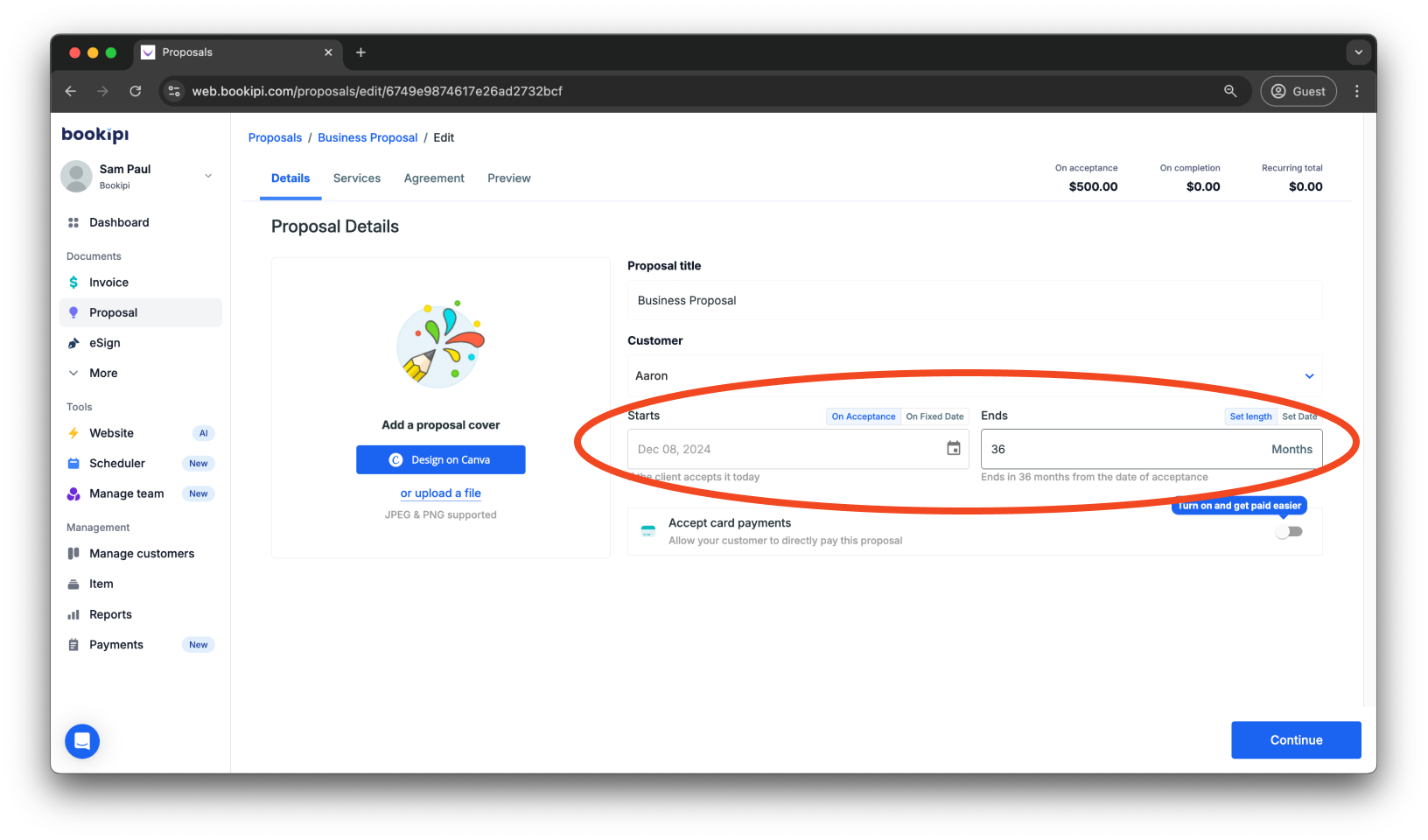The width and height of the screenshot is (1428, 840).
Task: Click the Website AI tool
Action: pos(112,432)
